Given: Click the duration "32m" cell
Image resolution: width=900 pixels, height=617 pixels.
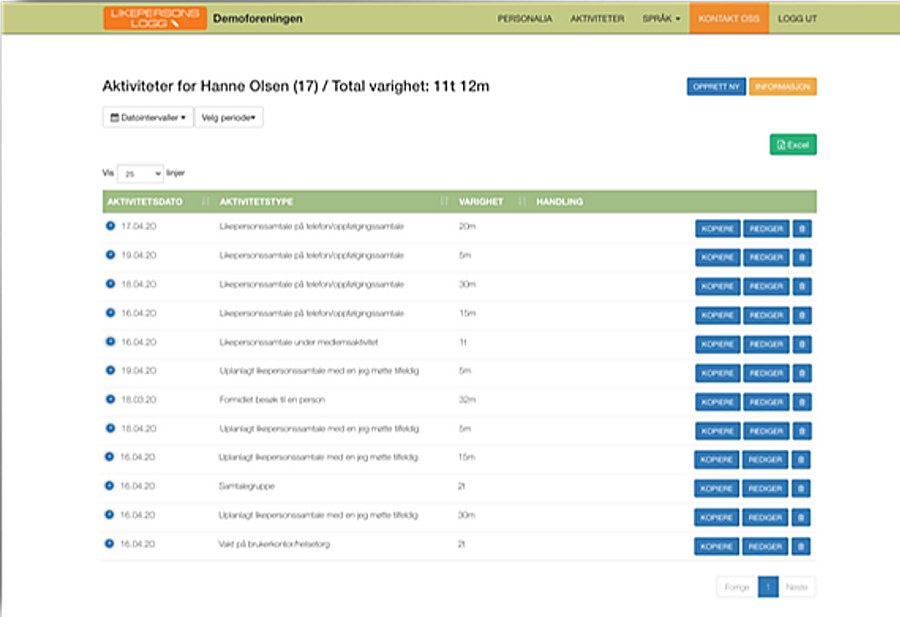Looking at the screenshot, I should point(467,399).
